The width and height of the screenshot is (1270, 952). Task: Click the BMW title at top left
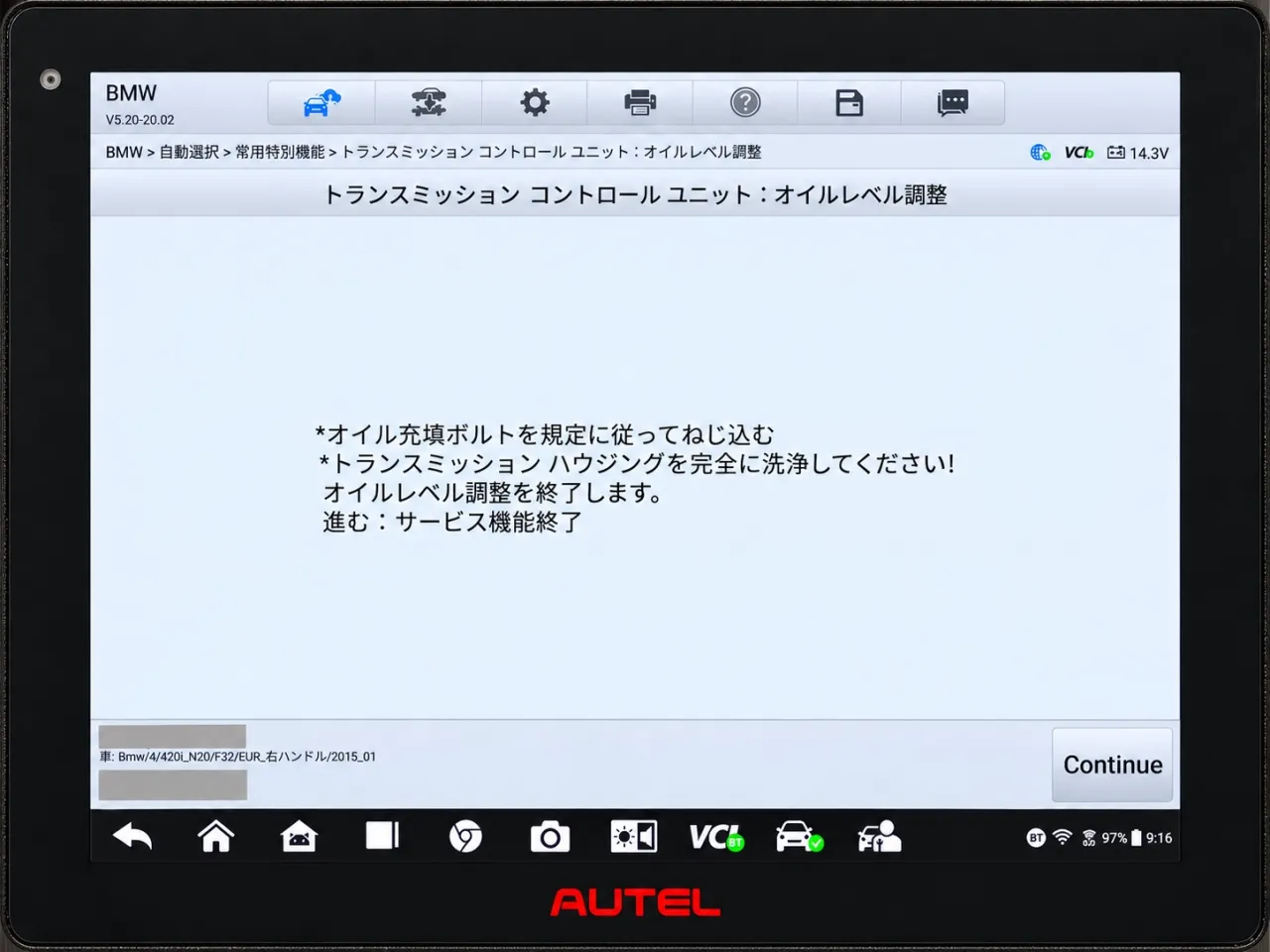[x=131, y=93]
